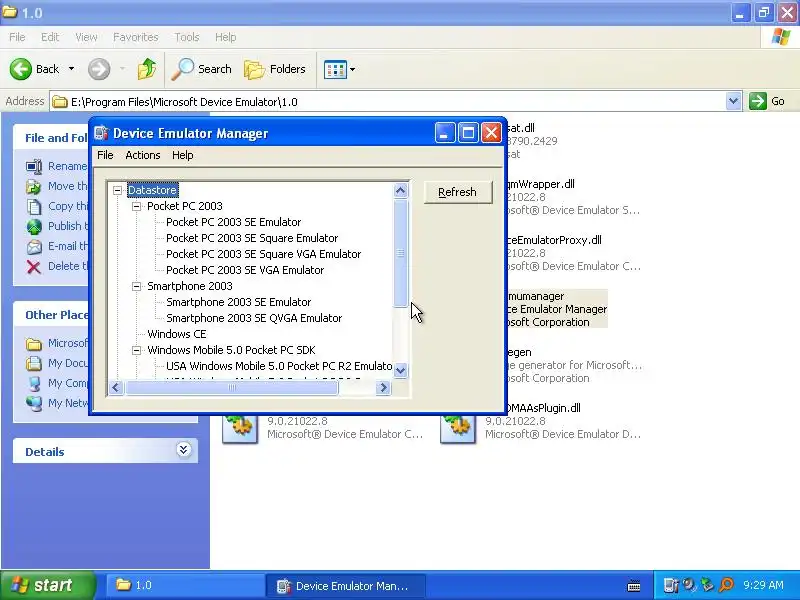Image resolution: width=800 pixels, height=600 pixels.
Task: Open Search in Explorer toolbar
Action: (x=201, y=69)
